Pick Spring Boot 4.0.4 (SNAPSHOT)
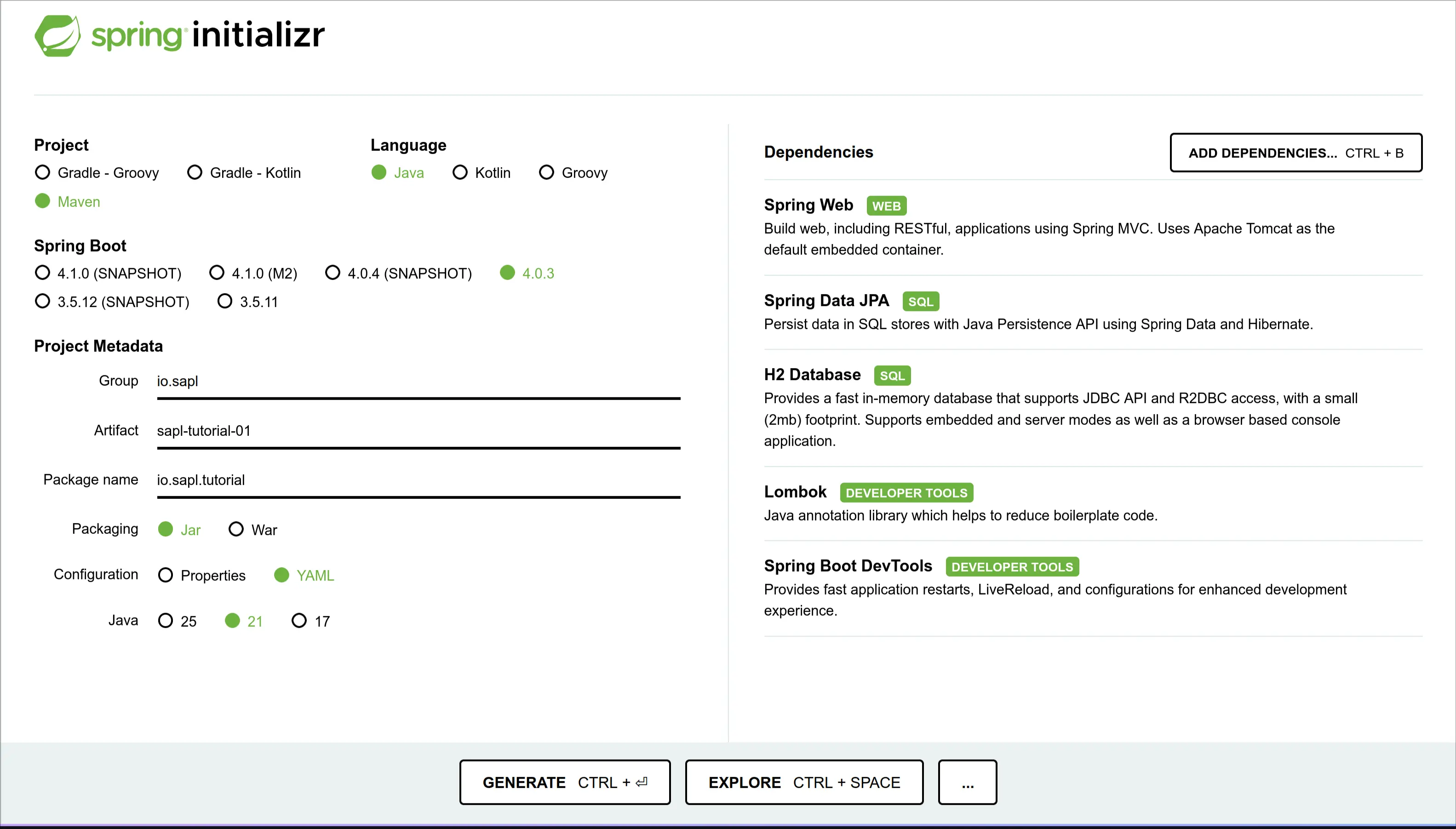 tap(332, 273)
